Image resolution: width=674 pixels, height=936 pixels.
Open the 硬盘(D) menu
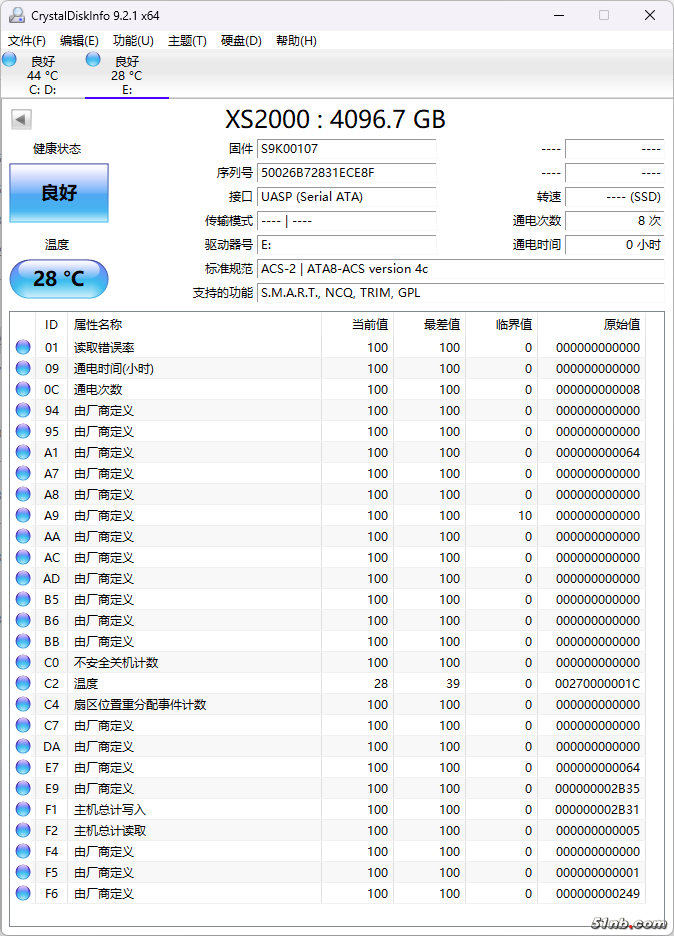click(241, 41)
